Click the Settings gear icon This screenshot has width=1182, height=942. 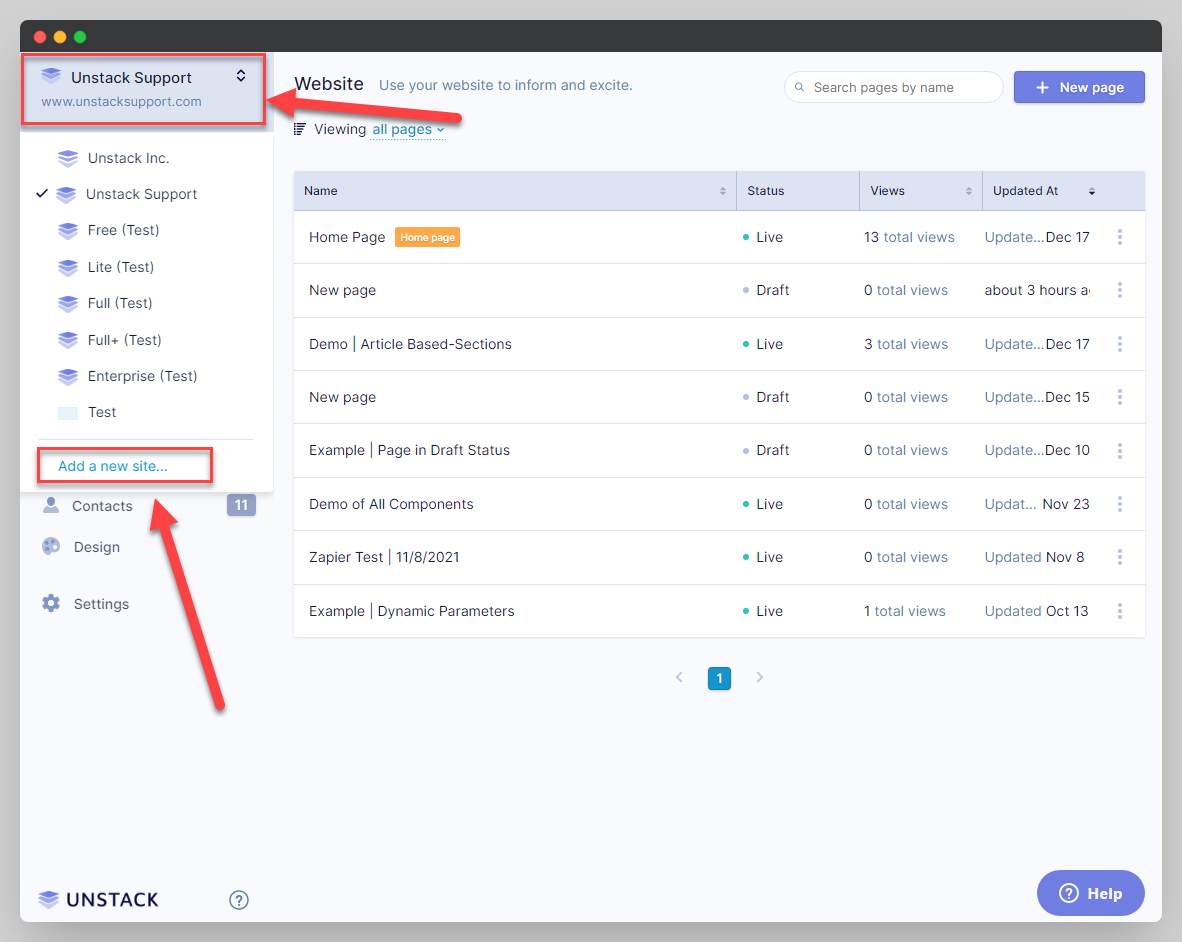(x=51, y=603)
